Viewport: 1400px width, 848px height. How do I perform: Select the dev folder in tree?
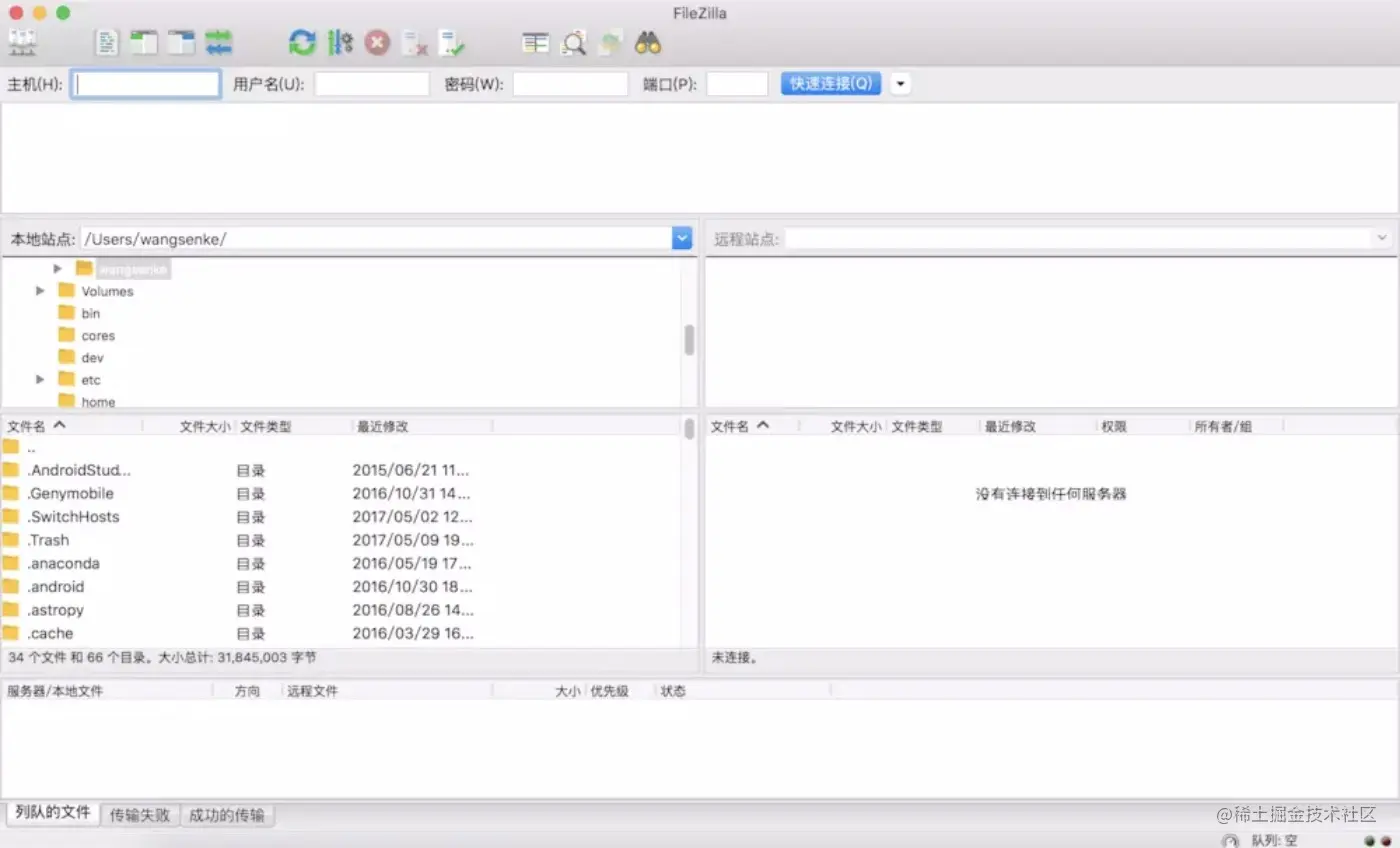[92, 357]
